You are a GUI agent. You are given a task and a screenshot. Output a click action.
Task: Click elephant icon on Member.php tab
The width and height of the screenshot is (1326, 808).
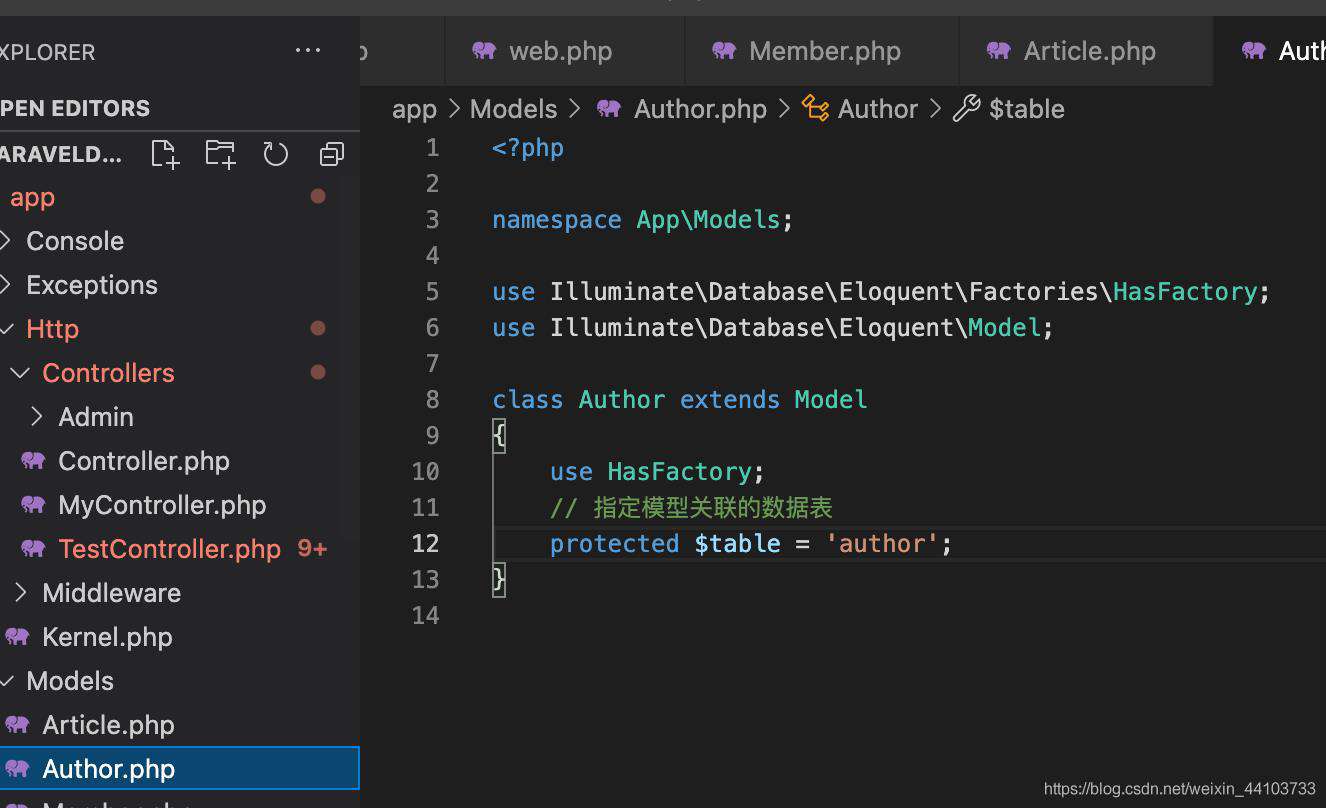724,51
